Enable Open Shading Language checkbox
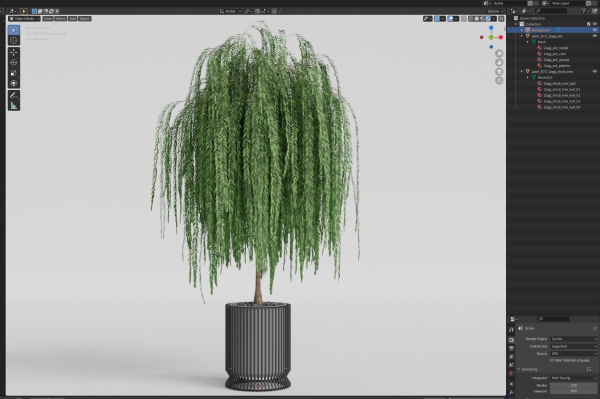600x399 pixels. pos(552,360)
